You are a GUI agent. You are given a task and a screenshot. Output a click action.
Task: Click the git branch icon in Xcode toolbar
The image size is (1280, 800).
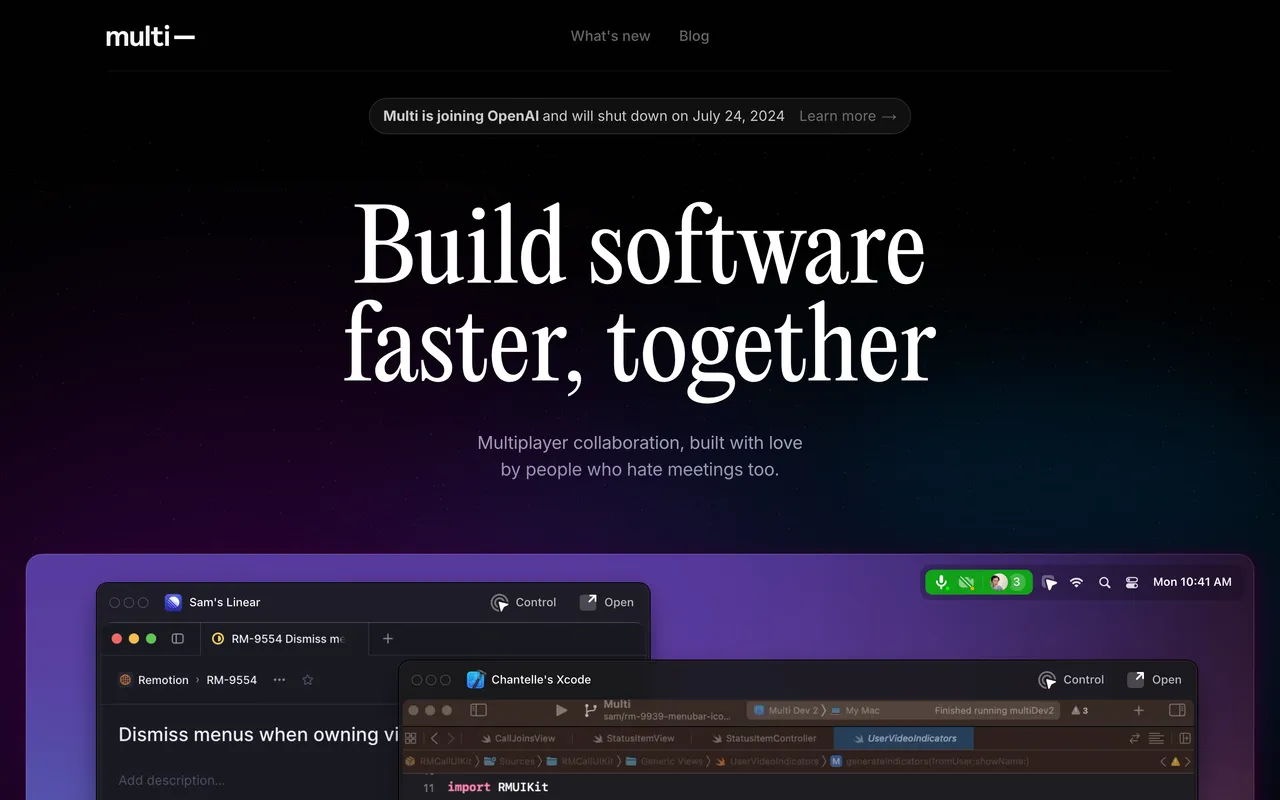coord(590,710)
